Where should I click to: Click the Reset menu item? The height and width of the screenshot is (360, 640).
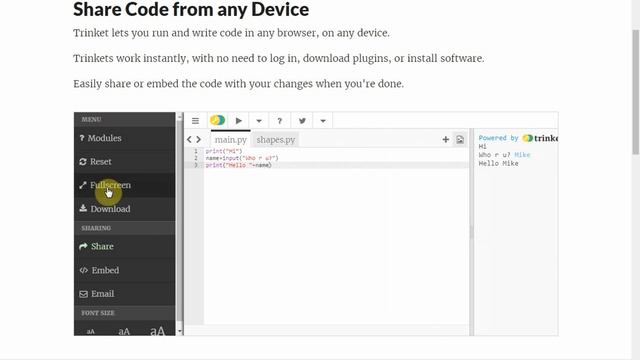pos(124,162)
